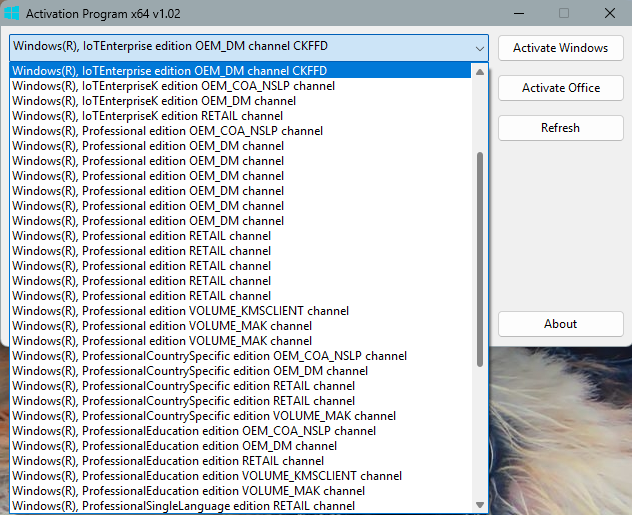Click the Activate Windows button
The image size is (632, 515).
(x=560, y=48)
